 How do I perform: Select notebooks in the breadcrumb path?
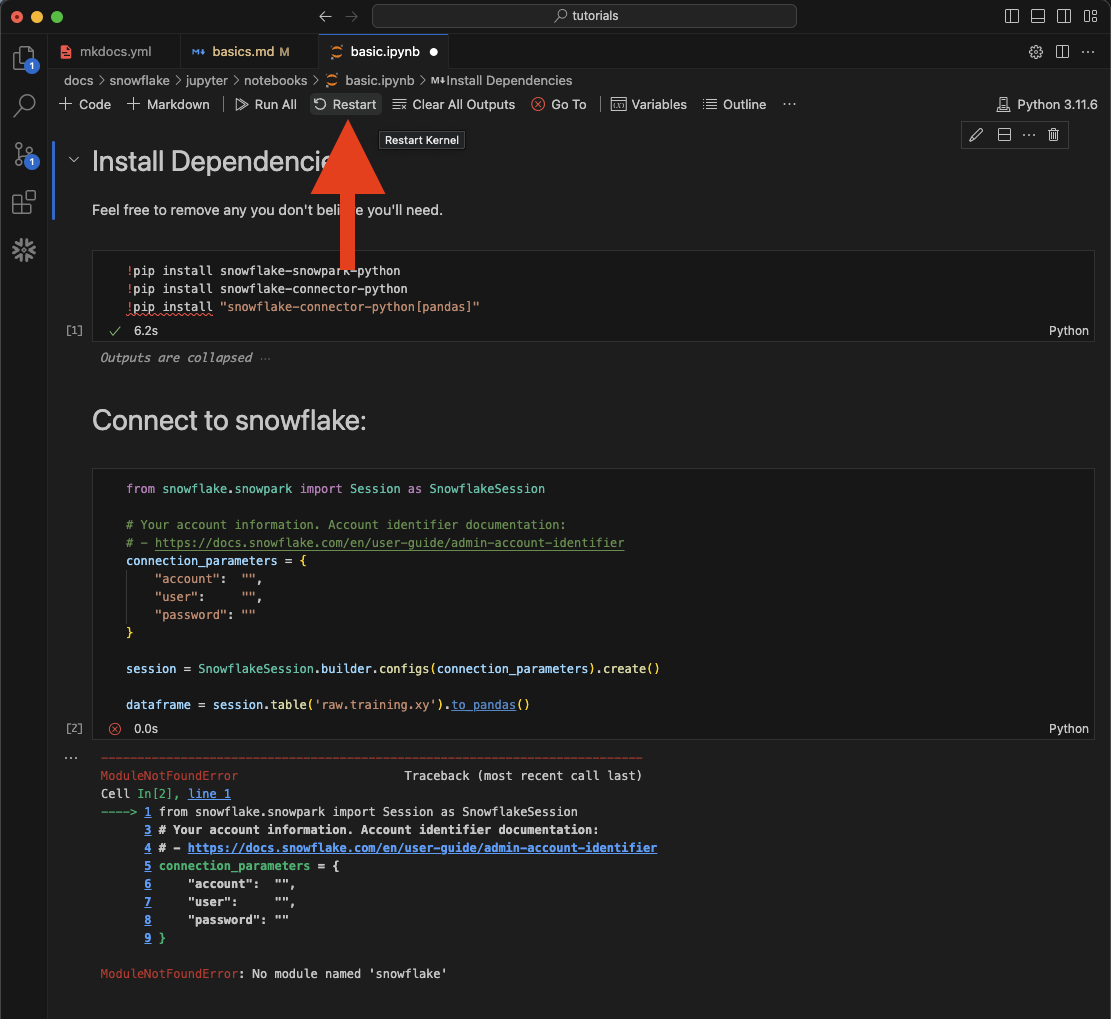tap(276, 81)
